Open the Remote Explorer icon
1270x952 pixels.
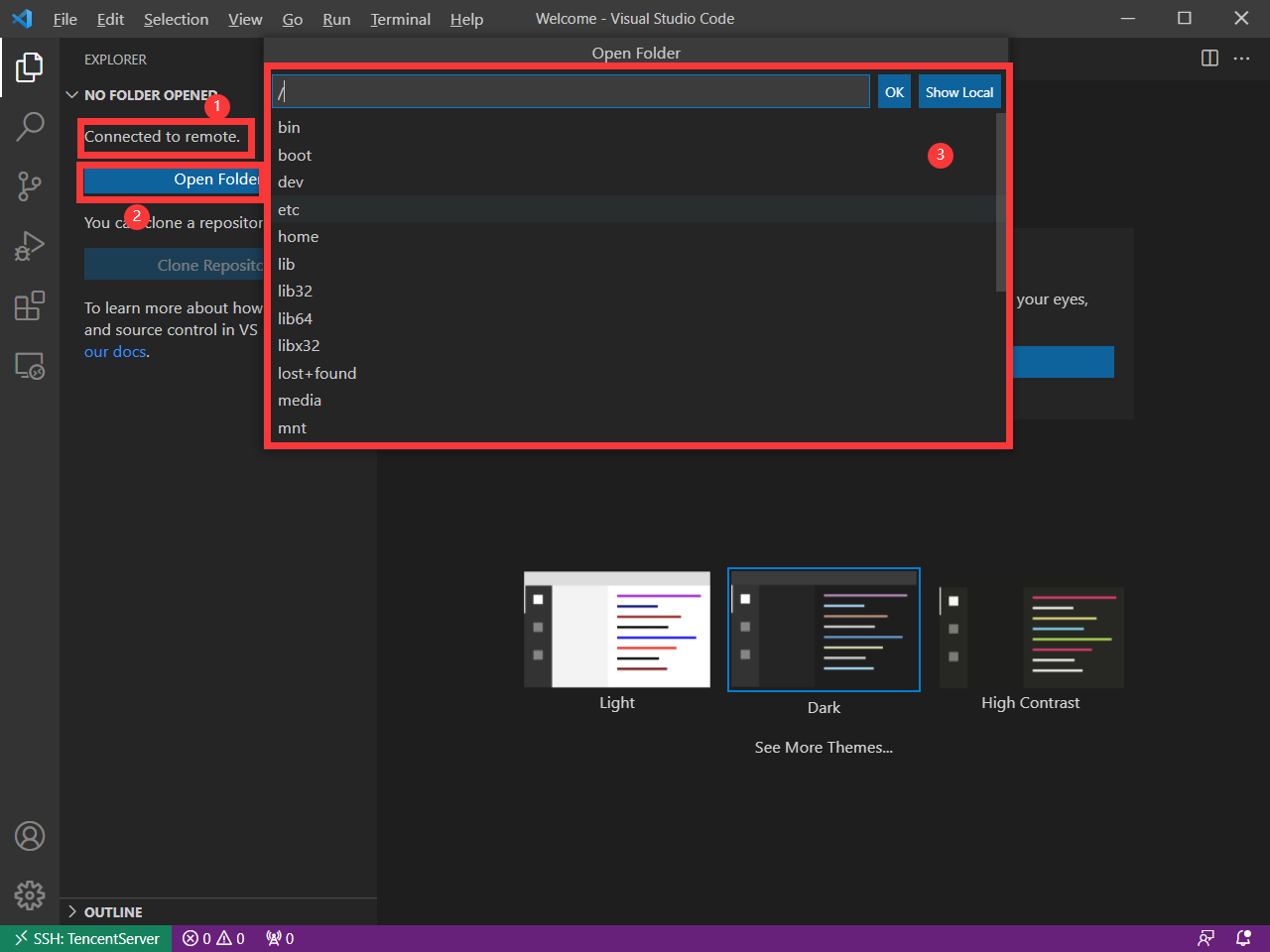coord(30,366)
